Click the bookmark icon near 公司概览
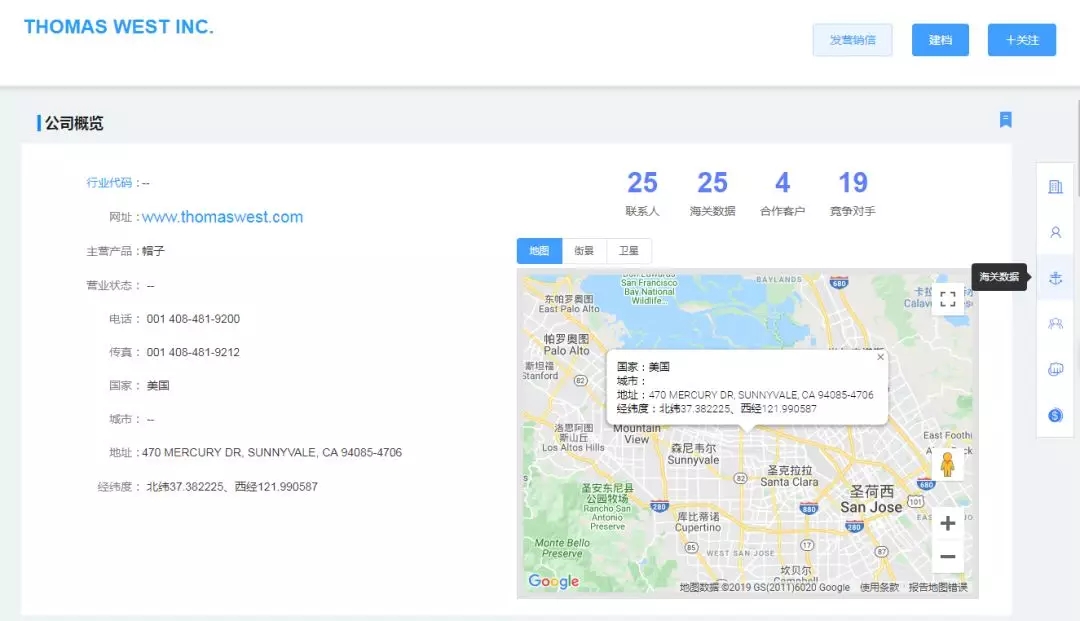 [x=1006, y=120]
